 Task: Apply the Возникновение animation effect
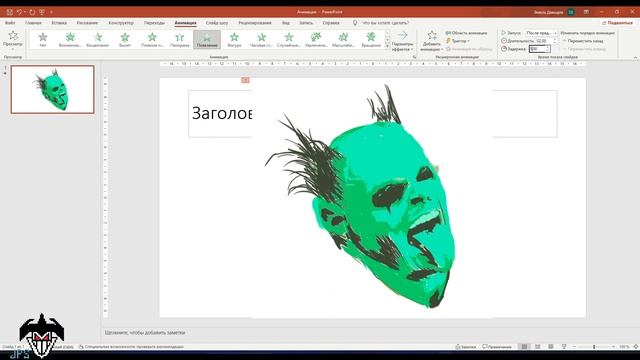70,40
